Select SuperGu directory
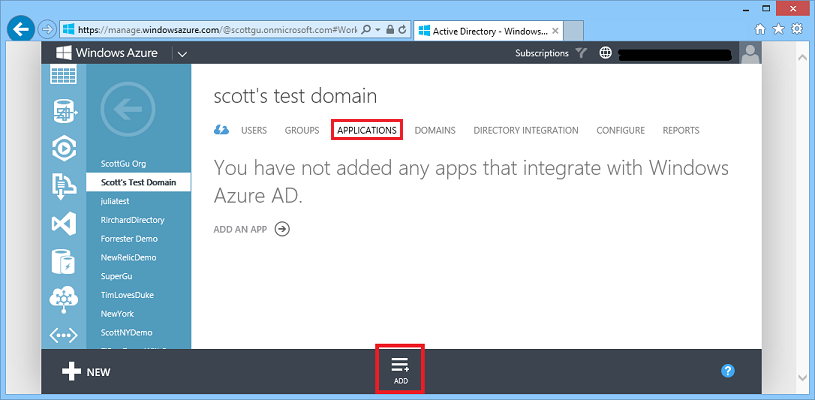 pos(116,276)
